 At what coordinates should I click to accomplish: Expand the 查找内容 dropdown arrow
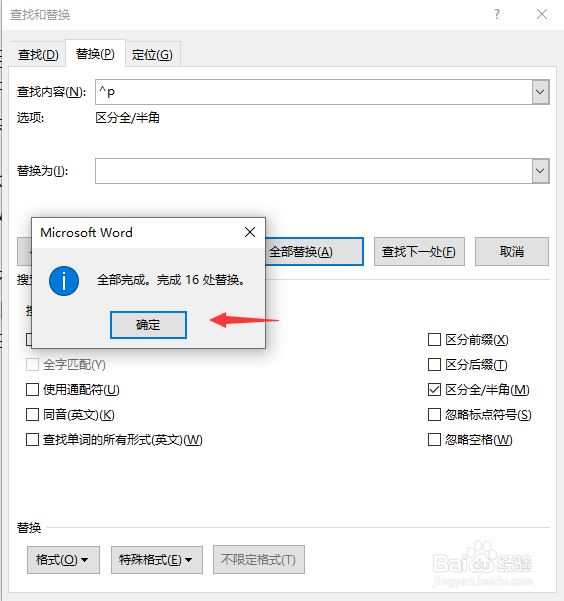pos(540,92)
